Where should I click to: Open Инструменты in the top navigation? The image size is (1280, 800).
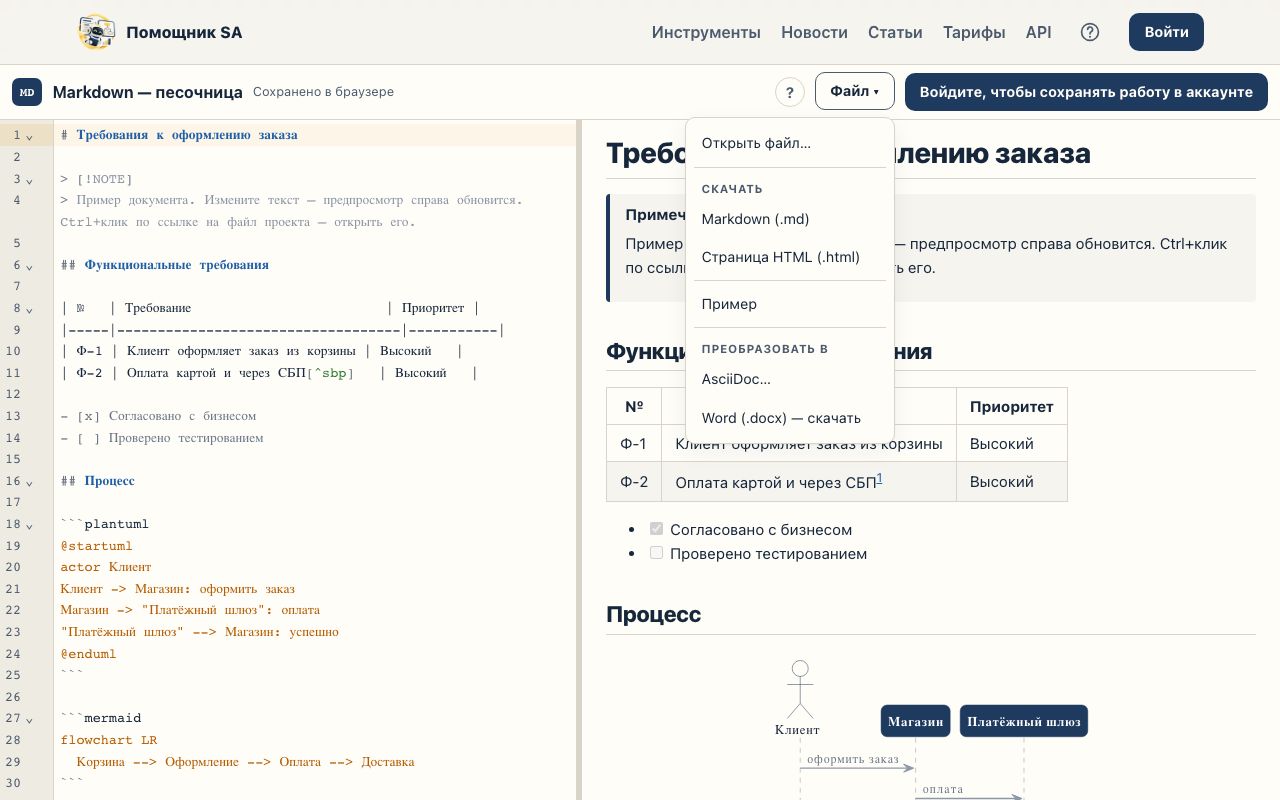pyautogui.click(x=706, y=32)
